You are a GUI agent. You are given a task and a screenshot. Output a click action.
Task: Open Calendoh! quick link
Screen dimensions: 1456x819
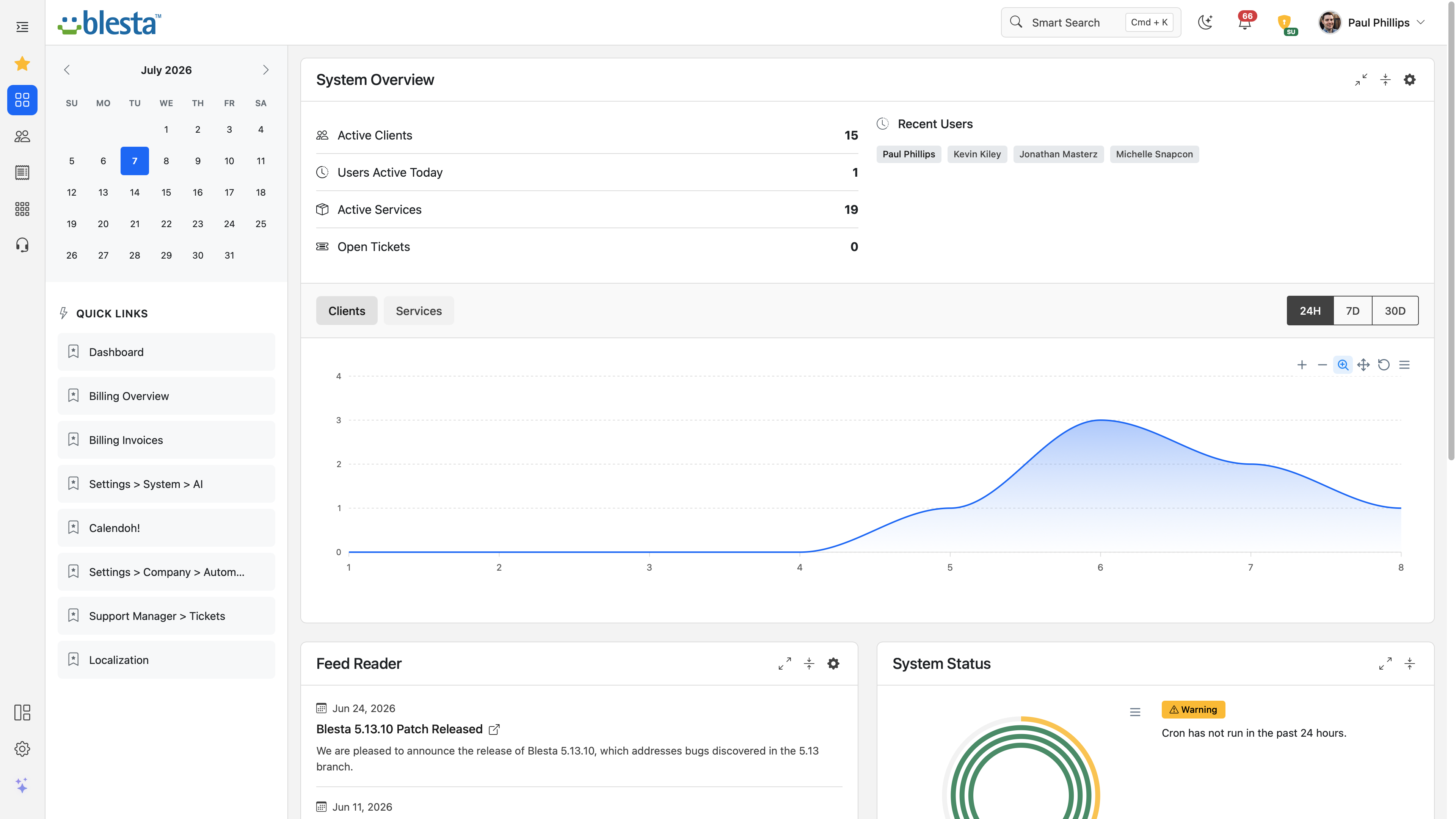[x=166, y=528]
